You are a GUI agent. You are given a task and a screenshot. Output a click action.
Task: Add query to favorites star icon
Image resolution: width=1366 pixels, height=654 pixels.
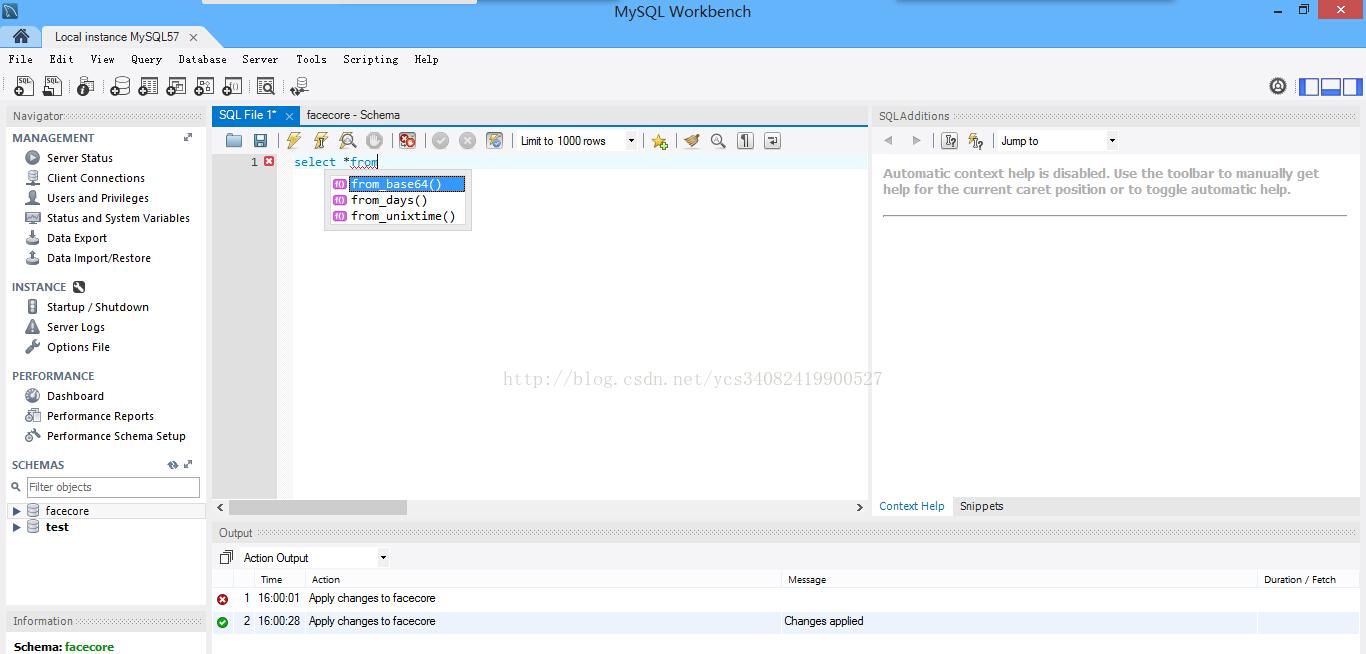pyautogui.click(x=659, y=141)
